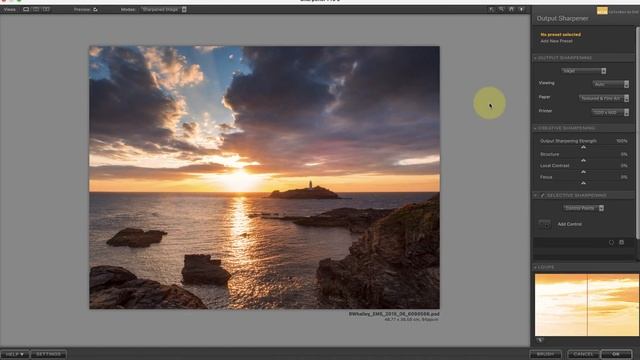This screenshot has width=640, height=360.
Task: Click Add New Preset
Action: [556, 41]
